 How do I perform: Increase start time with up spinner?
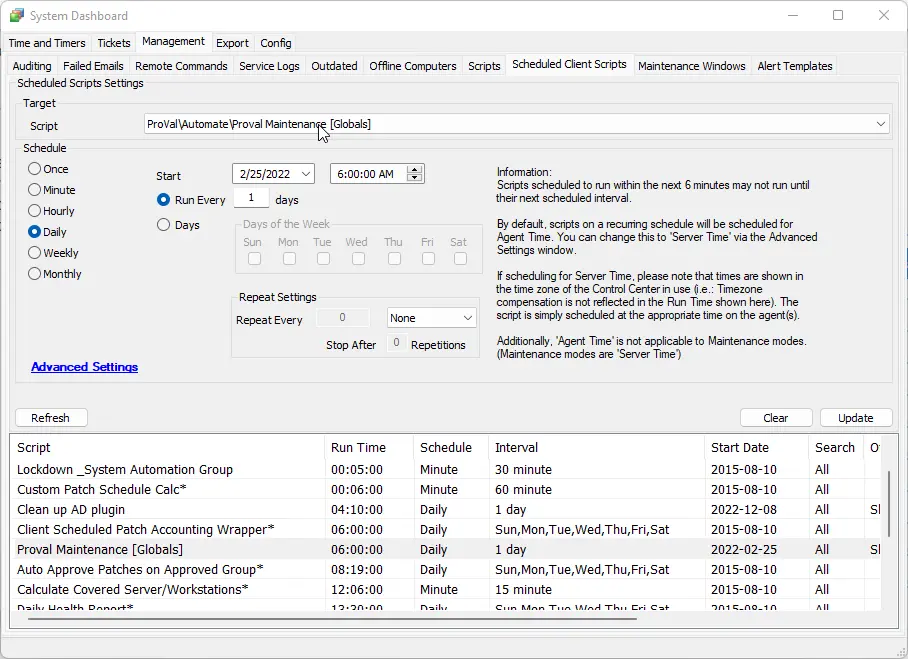click(414, 170)
